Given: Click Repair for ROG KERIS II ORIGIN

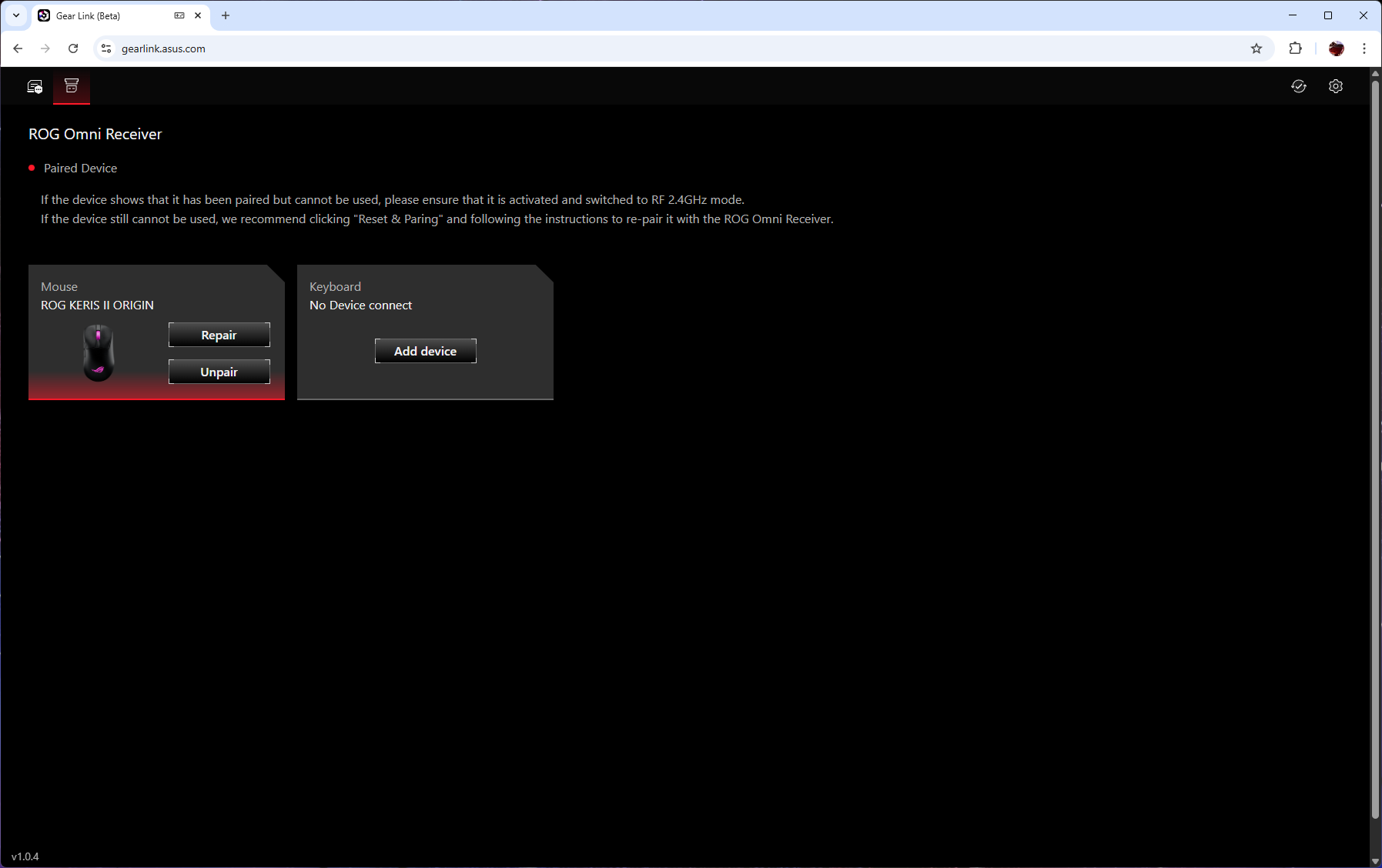Looking at the screenshot, I should coord(219,335).
